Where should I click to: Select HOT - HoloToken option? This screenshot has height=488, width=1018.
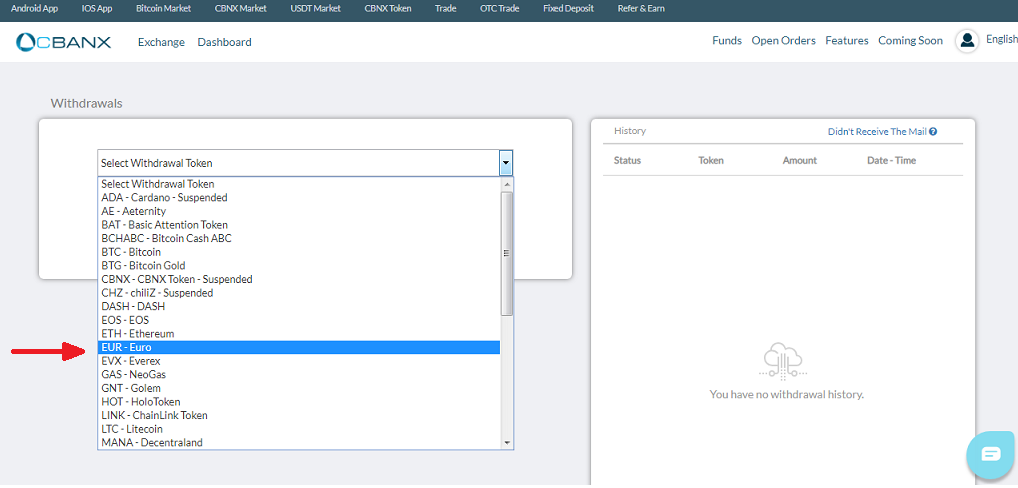299,402
